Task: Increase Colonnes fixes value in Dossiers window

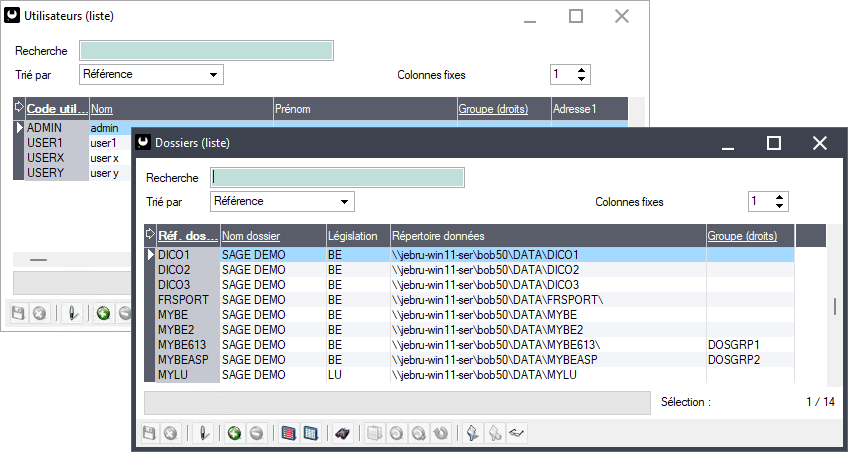Action: click(x=780, y=197)
